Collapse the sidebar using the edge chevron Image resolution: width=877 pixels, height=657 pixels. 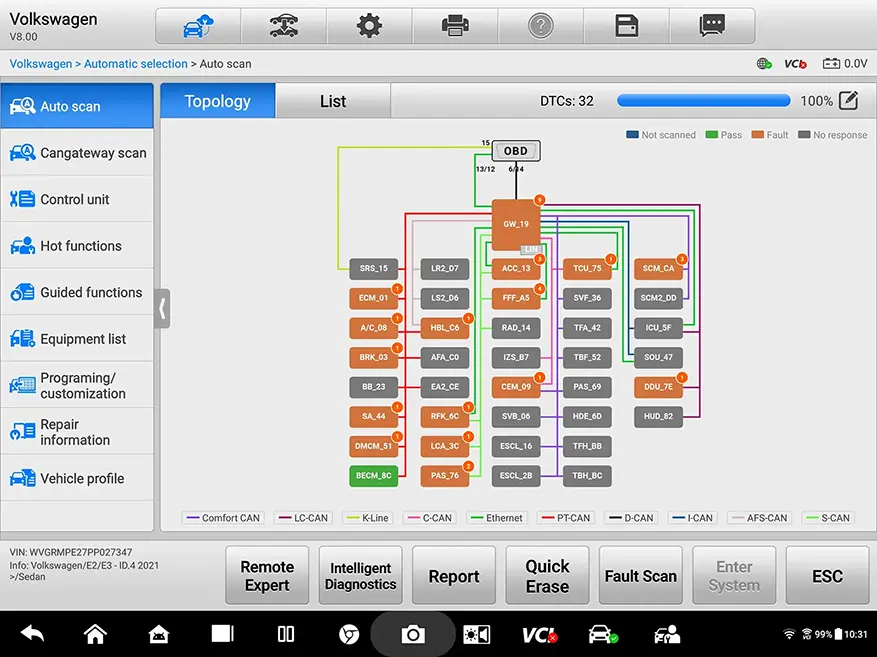coord(162,308)
